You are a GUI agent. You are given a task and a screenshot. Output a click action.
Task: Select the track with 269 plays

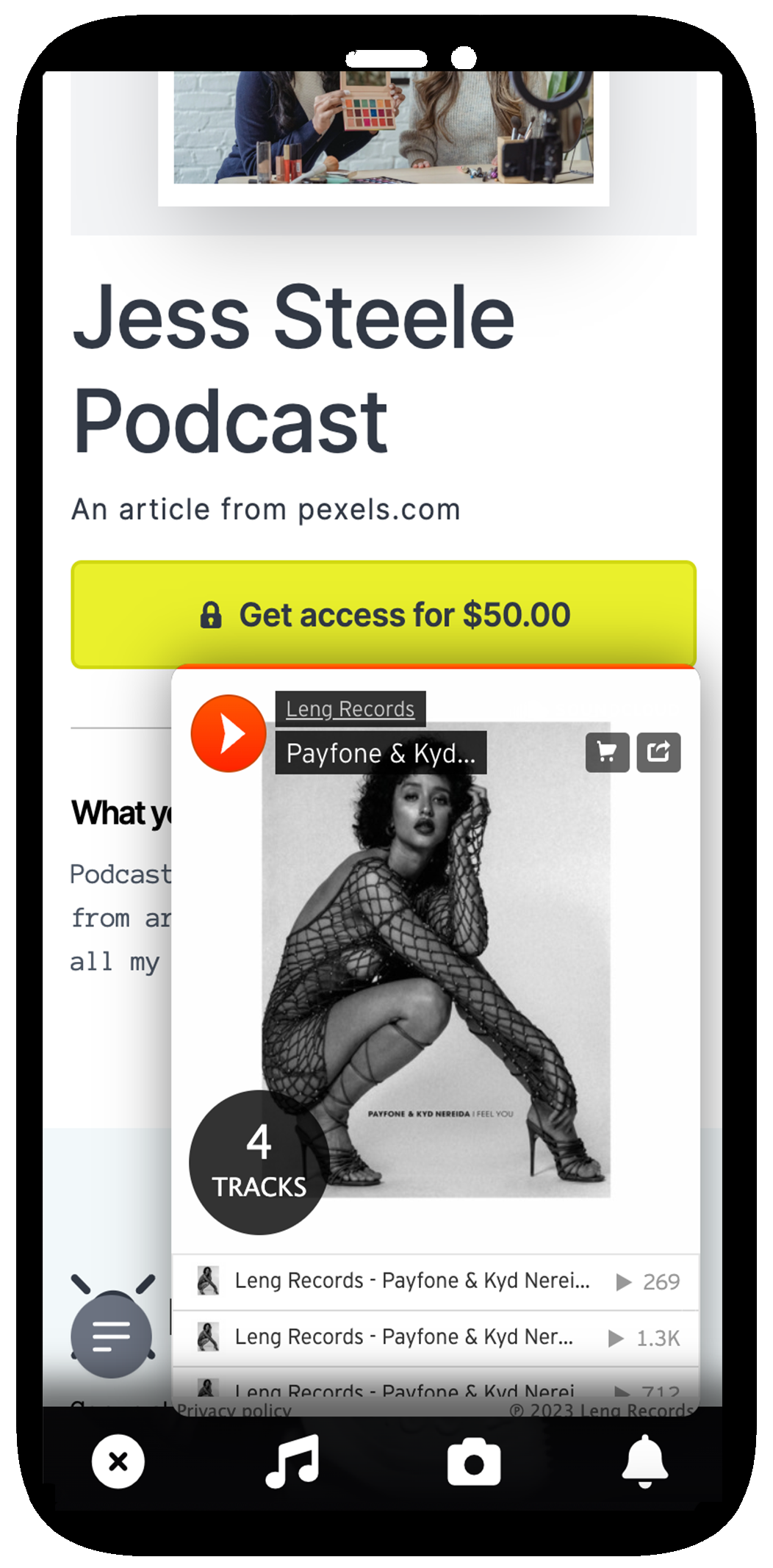436,1281
